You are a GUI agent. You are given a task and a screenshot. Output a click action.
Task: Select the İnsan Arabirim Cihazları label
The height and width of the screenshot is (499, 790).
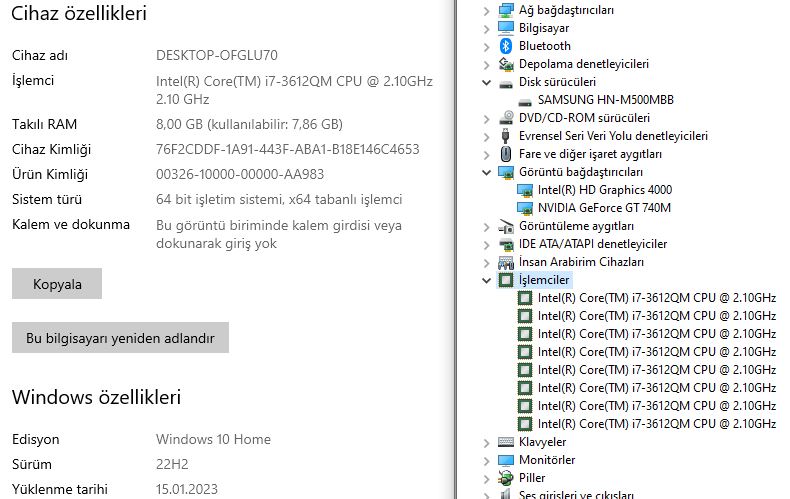click(x=581, y=262)
